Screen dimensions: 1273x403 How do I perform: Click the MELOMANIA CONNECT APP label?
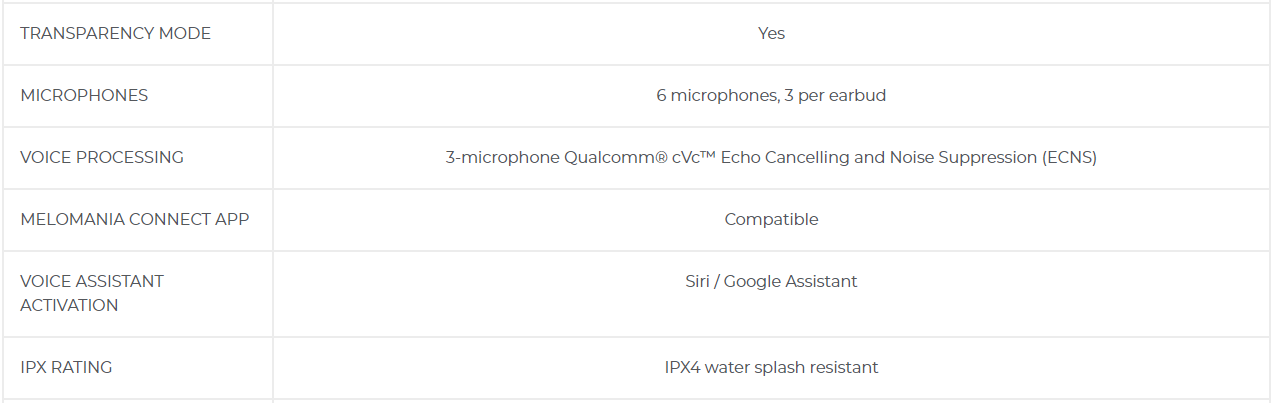click(x=134, y=219)
